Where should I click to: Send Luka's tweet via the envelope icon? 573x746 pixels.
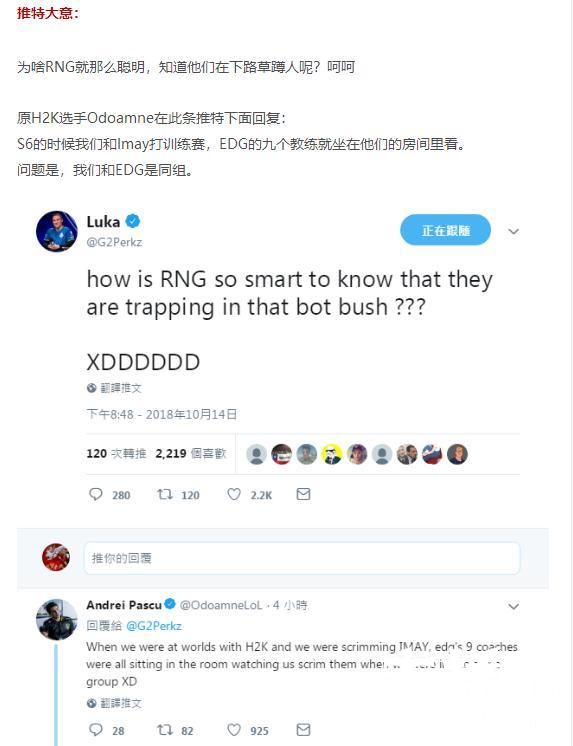303,494
